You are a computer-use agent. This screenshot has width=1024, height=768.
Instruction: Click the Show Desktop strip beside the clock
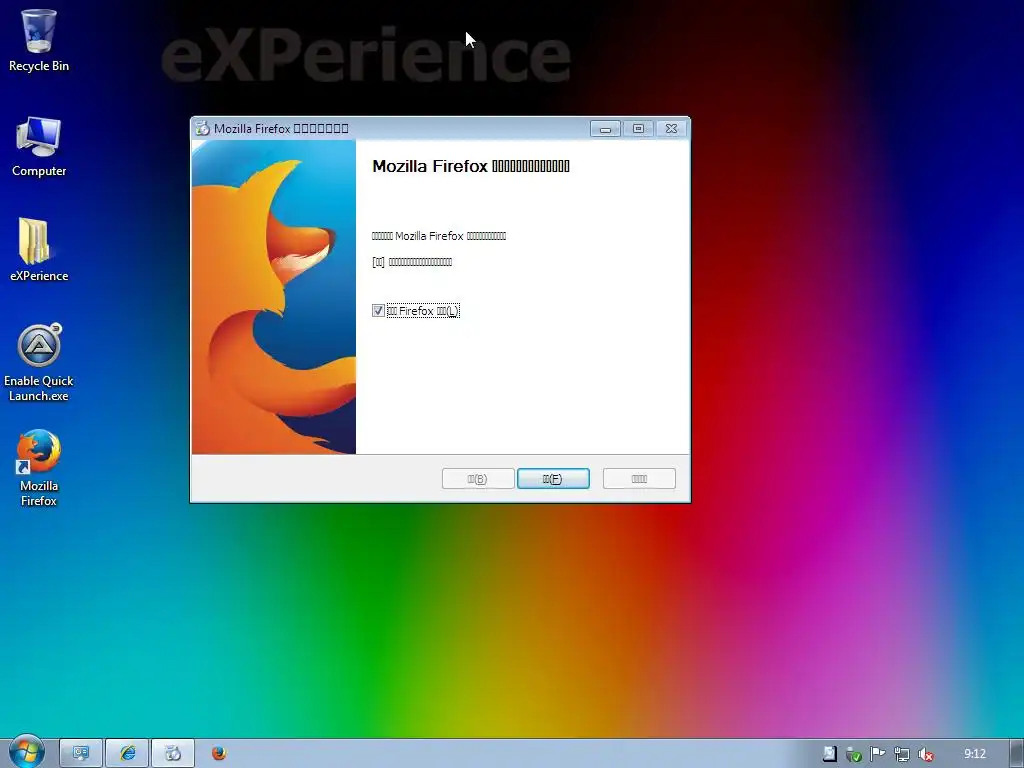(1016, 754)
